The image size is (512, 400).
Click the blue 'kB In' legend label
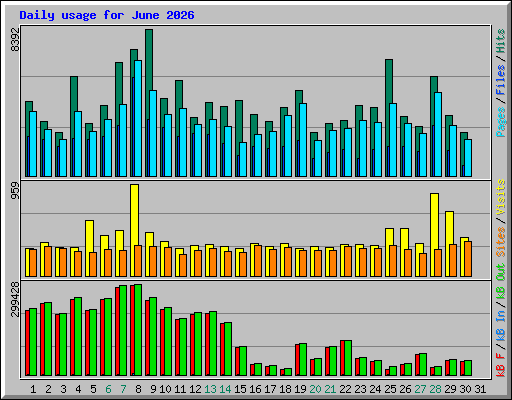(501, 327)
